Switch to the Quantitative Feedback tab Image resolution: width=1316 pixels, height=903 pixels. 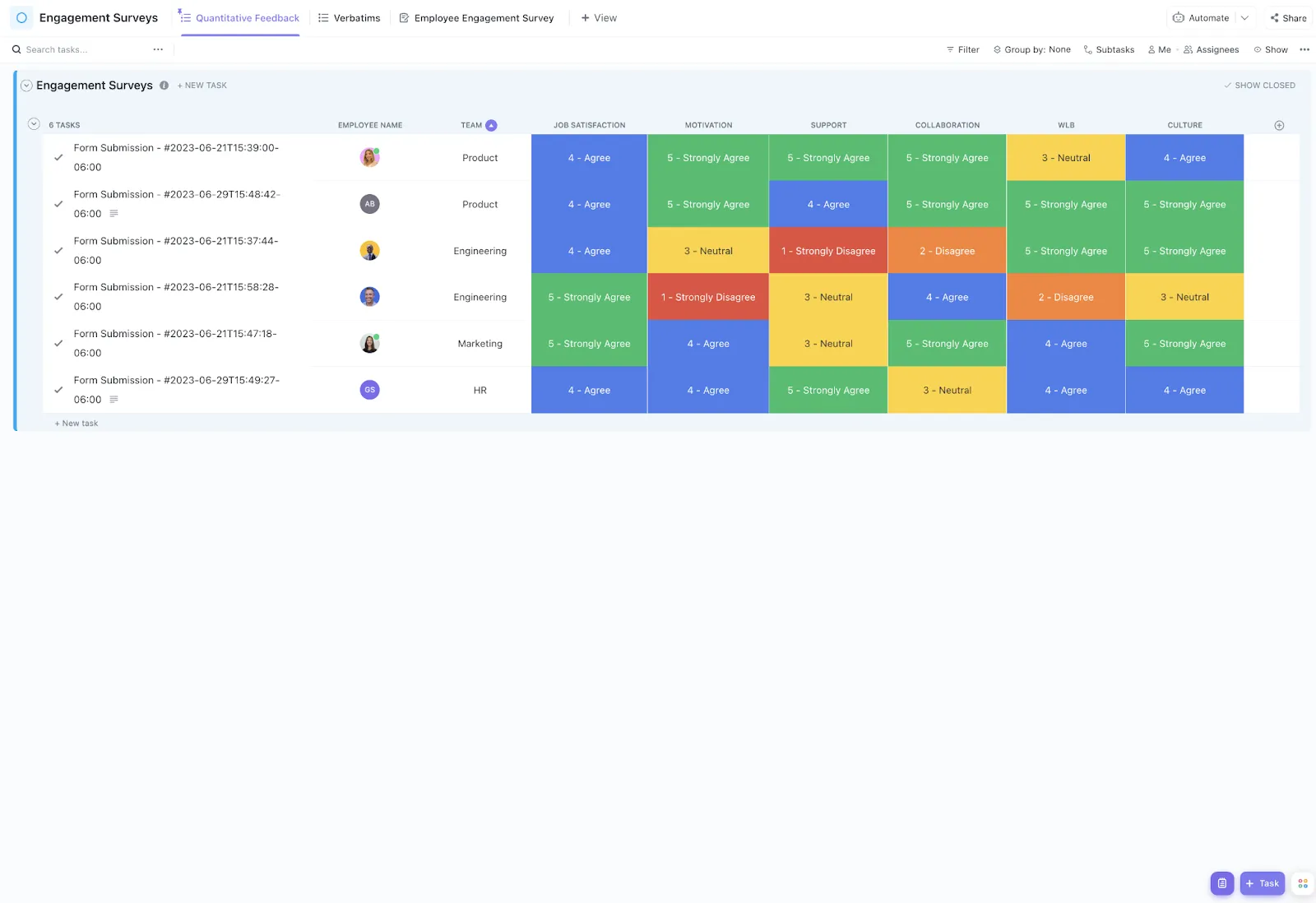point(239,18)
